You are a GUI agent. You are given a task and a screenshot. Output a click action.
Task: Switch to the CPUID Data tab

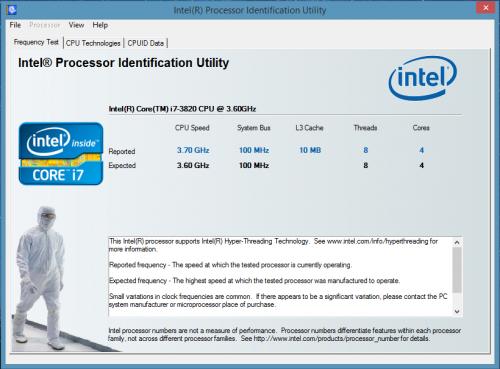146,43
